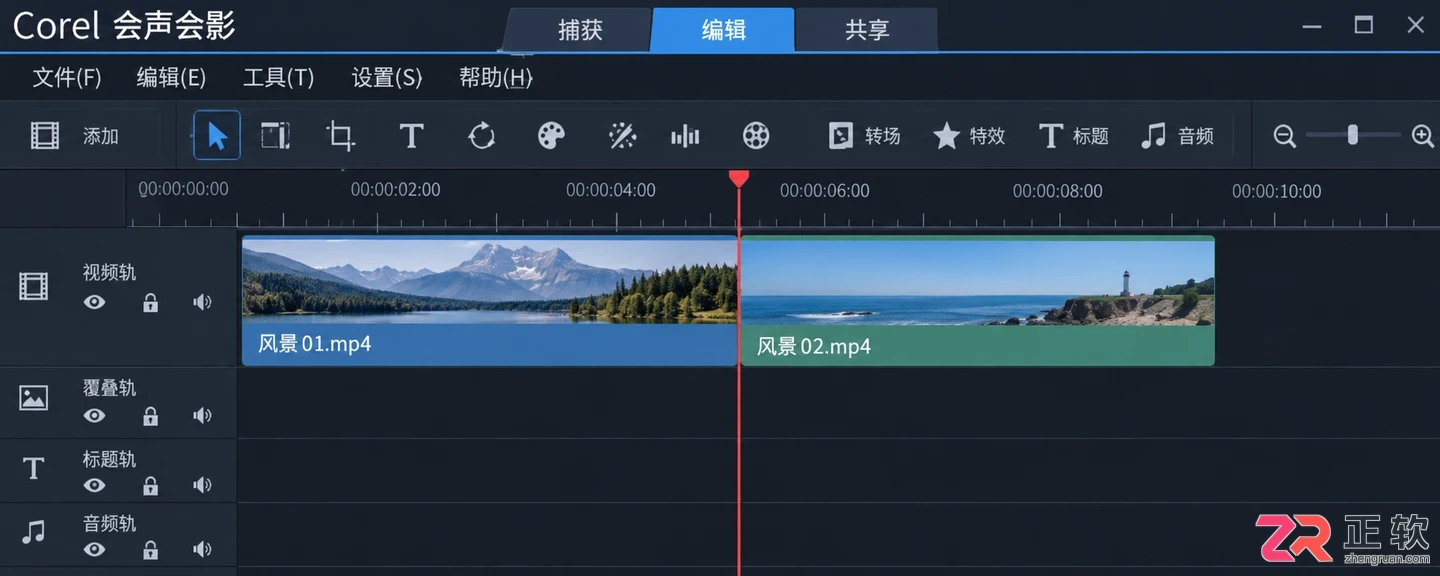
Task: Mute the 视频轨 speaker
Action: pyautogui.click(x=203, y=302)
